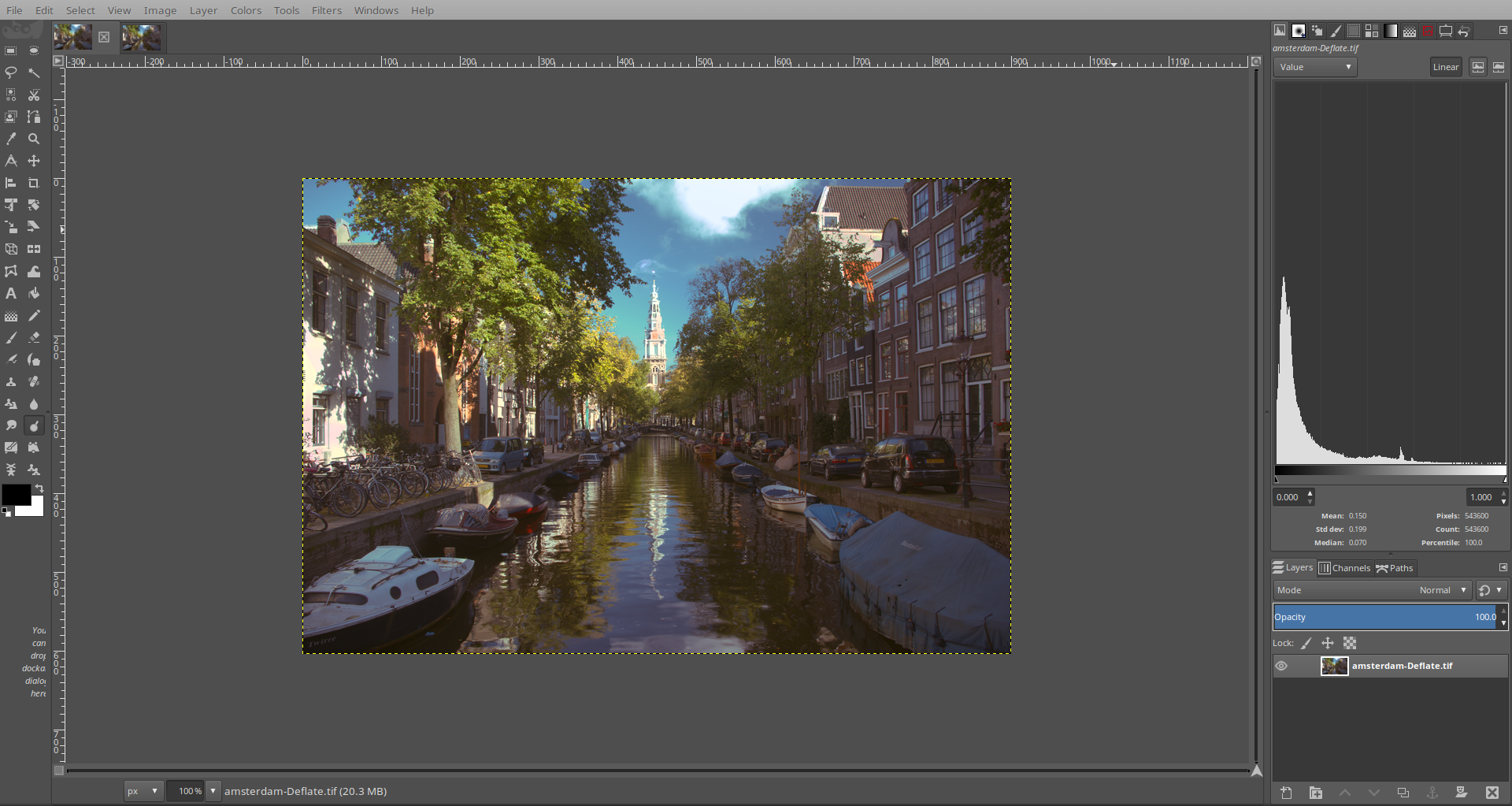Viewport: 1512px width, 806px height.
Task: Select the Text tool
Action: (11, 293)
